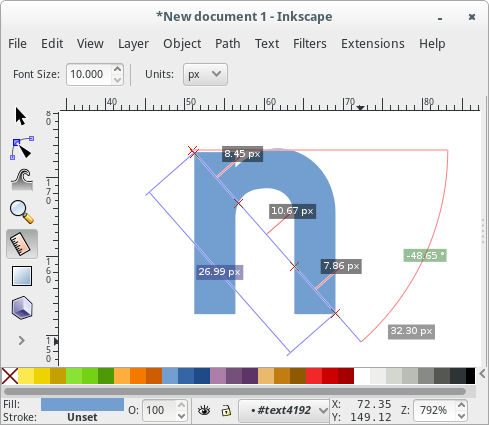The width and height of the screenshot is (489, 425).
Task: Decrease the opacity value
Action: 181,416
